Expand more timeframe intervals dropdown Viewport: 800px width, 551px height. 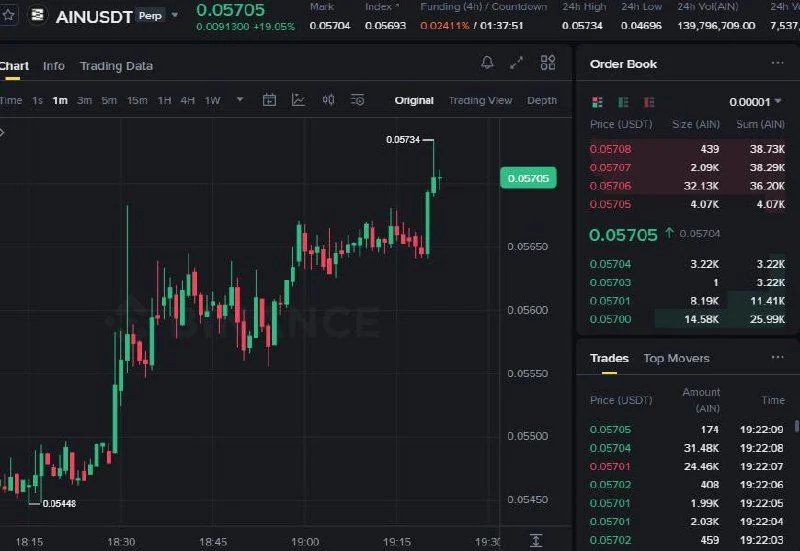pos(240,100)
